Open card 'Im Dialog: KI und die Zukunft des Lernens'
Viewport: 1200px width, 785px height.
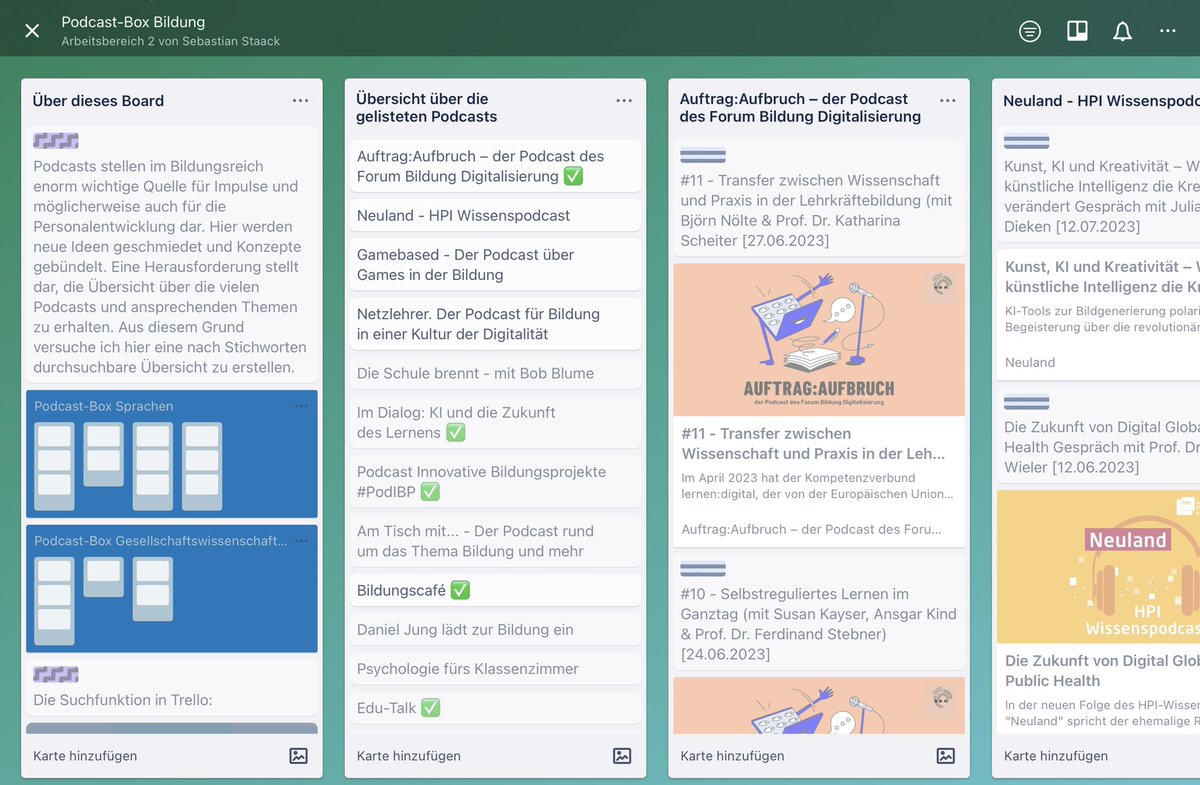coord(495,422)
